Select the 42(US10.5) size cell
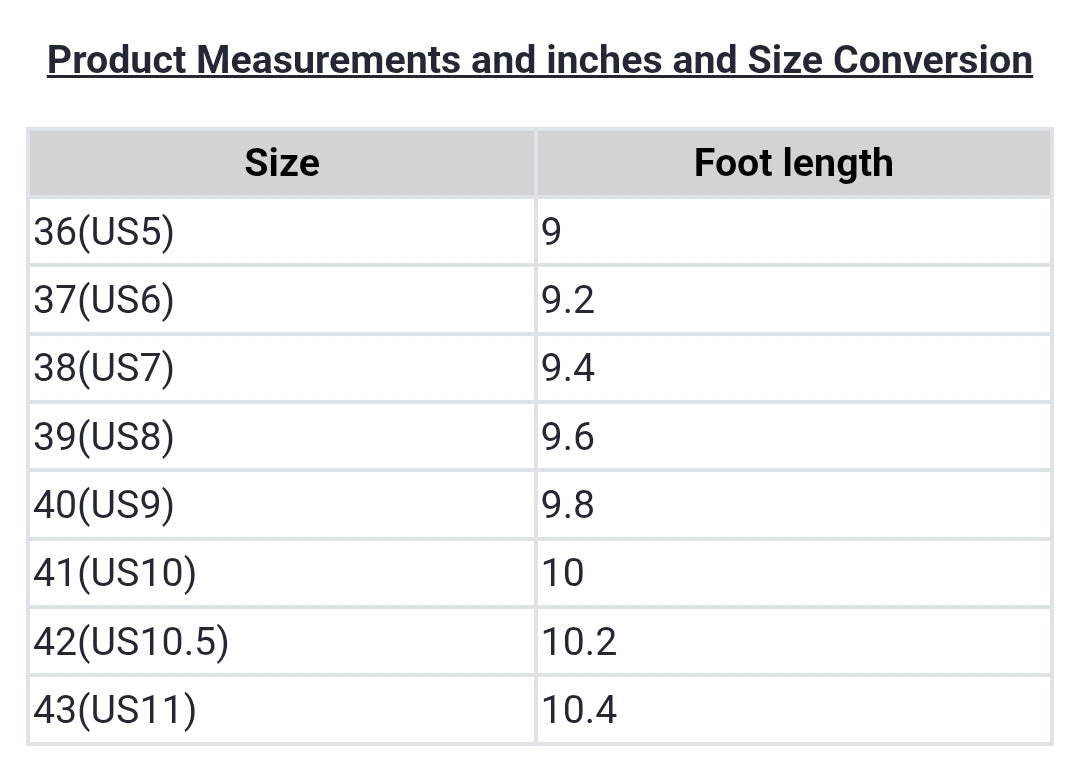Screen dimensions: 1080x776 131,641
